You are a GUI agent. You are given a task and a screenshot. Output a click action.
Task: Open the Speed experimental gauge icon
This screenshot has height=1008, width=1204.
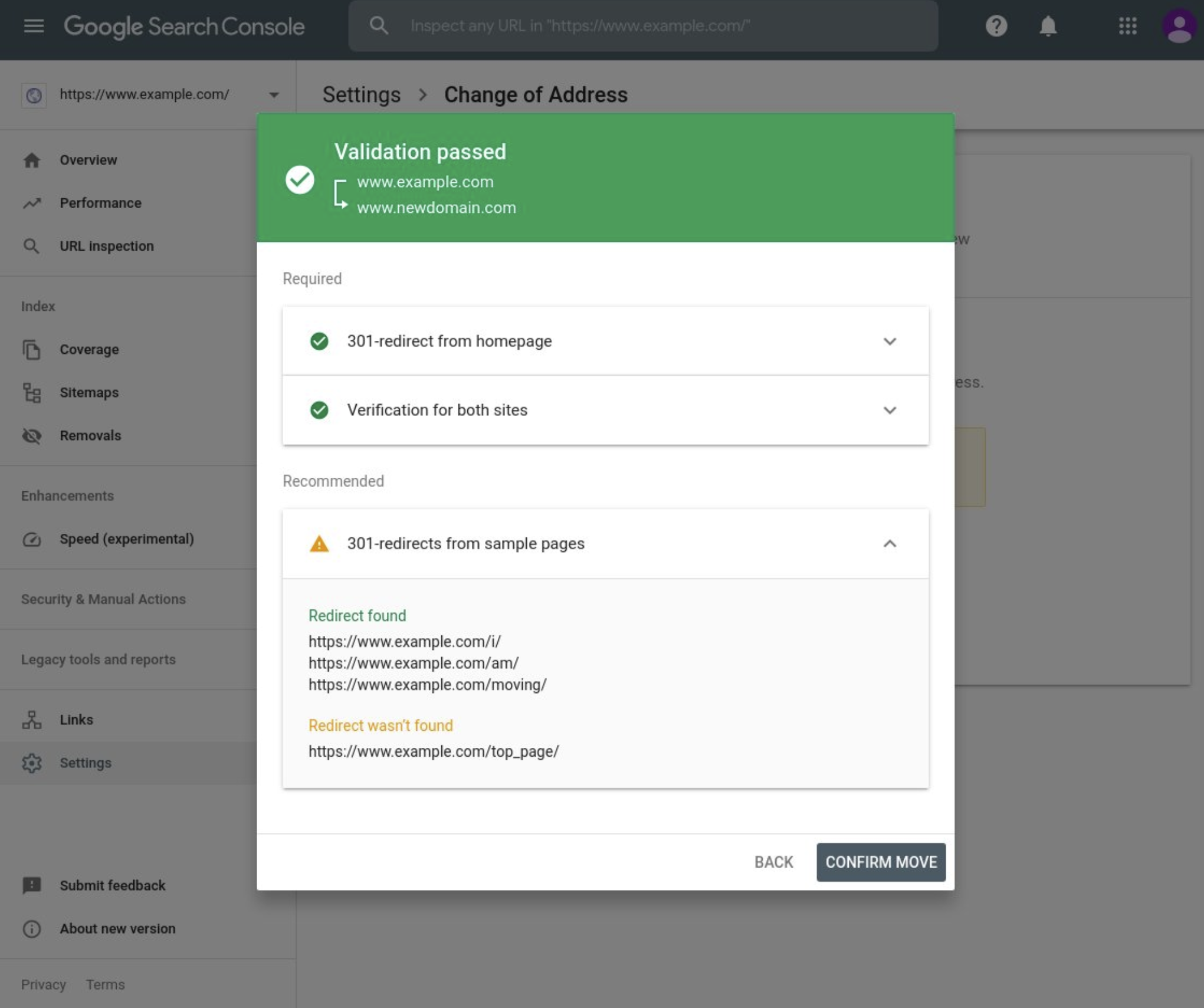coord(32,539)
